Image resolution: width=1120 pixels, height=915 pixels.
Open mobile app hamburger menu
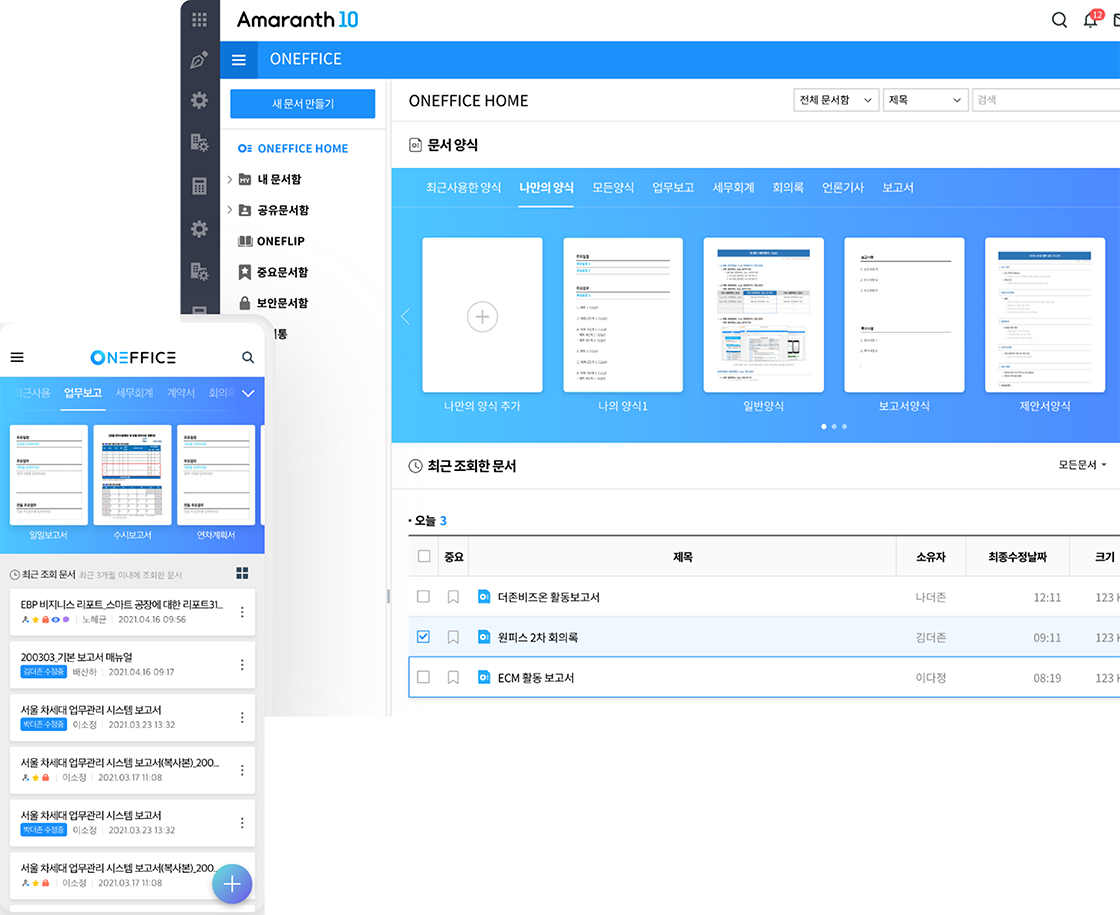coord(17,357)
